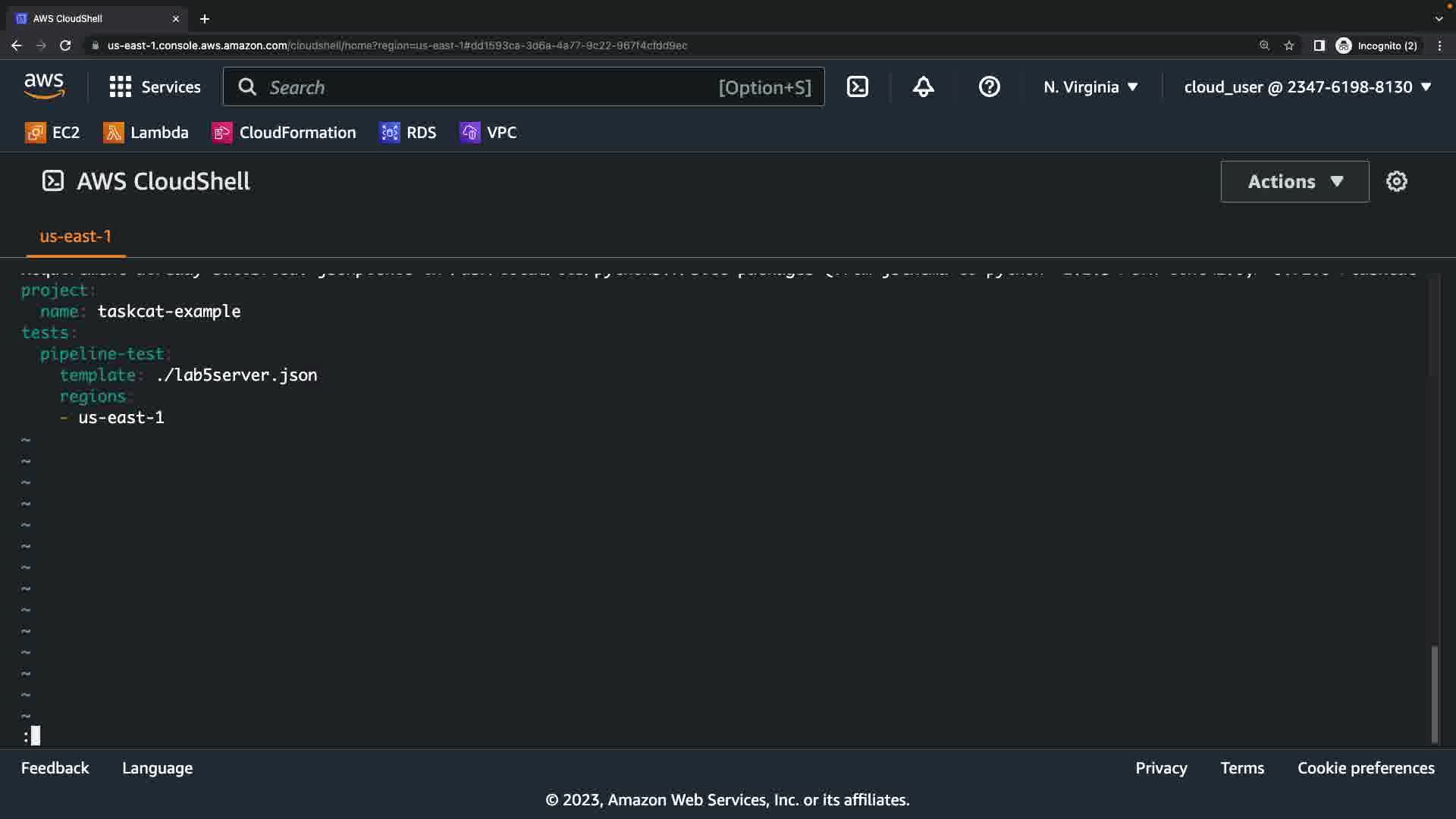This screenshot has height=819, width=1456.
Task: Open CloudShell settings gear
Action: click(1396, 181)
